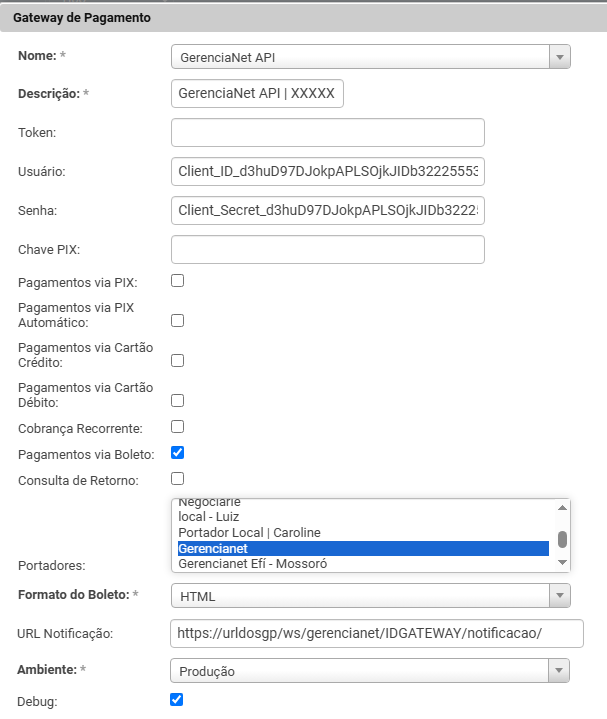Enable Pagamentos via Cartão Débito
Screen dimensions: 607x719
(177, 400)
